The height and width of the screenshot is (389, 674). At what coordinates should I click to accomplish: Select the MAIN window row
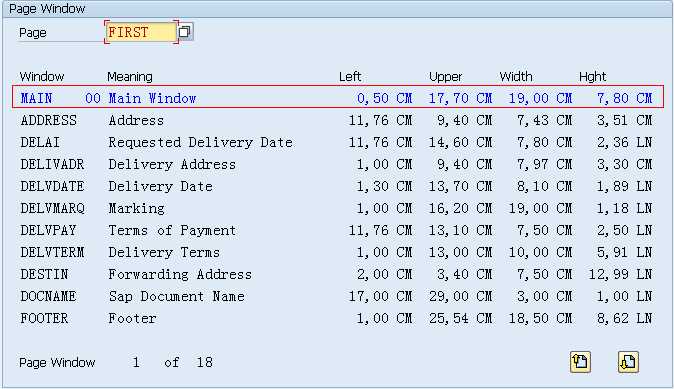coord(338,98)
